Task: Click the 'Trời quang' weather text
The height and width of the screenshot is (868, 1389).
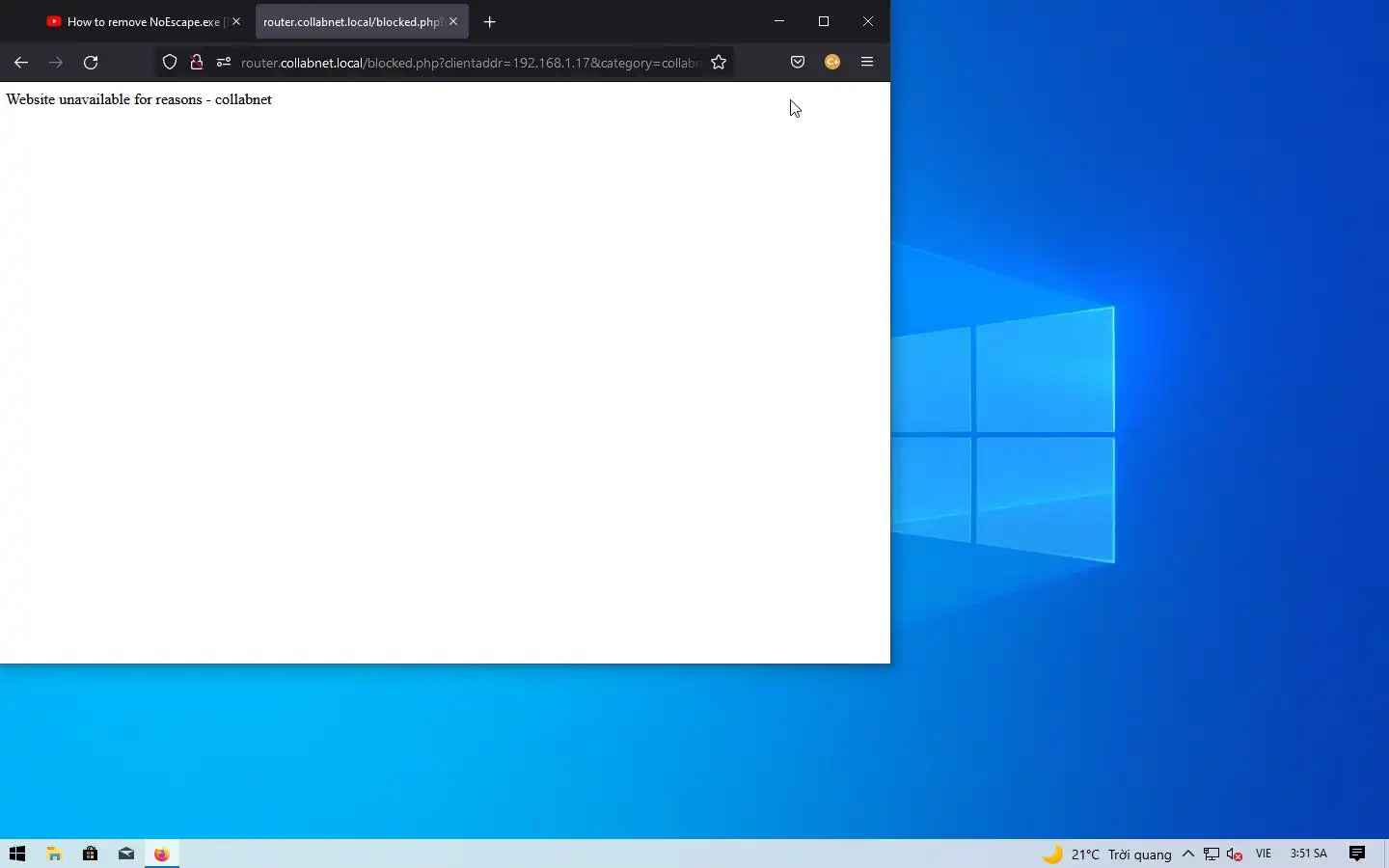Action: tap(1140, 854)
